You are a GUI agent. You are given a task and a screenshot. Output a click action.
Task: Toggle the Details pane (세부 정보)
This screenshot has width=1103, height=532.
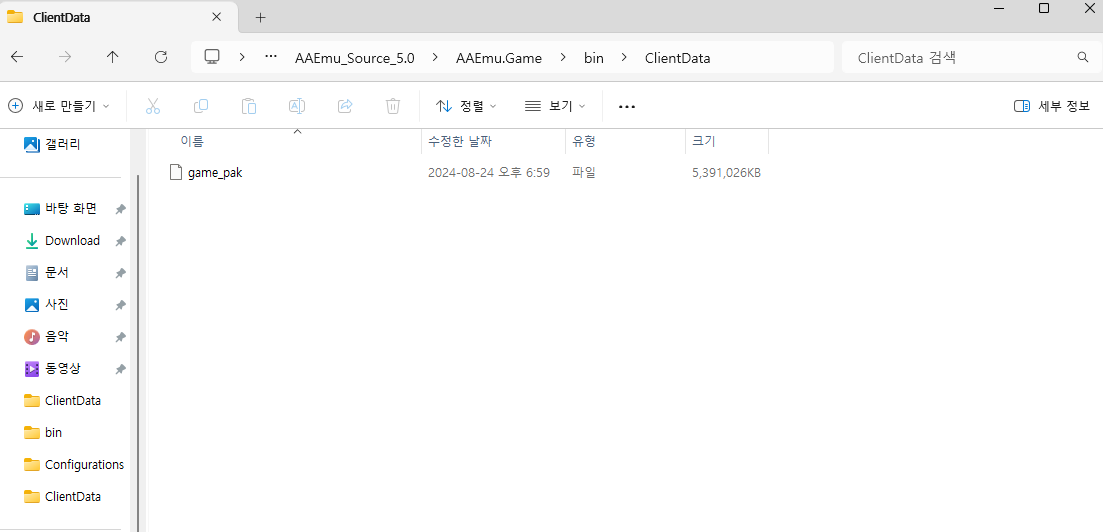click(1052, 106)
